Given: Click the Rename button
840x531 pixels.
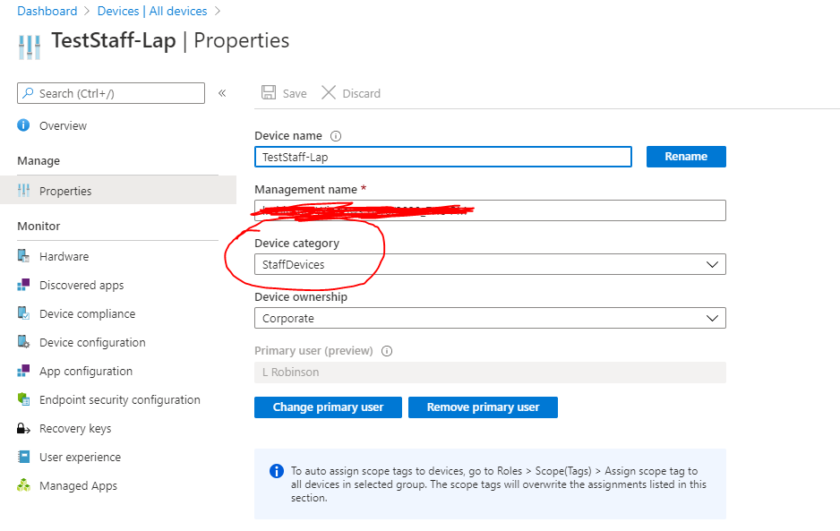Looking at the screenshot, I should pos(686,156).
